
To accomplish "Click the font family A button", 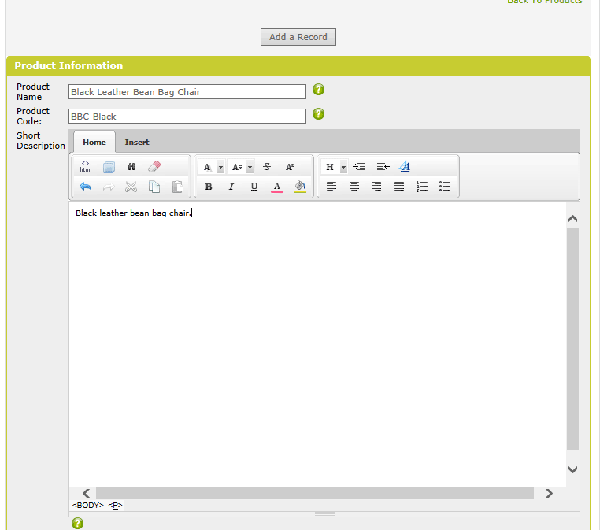I will coord(207,167).
